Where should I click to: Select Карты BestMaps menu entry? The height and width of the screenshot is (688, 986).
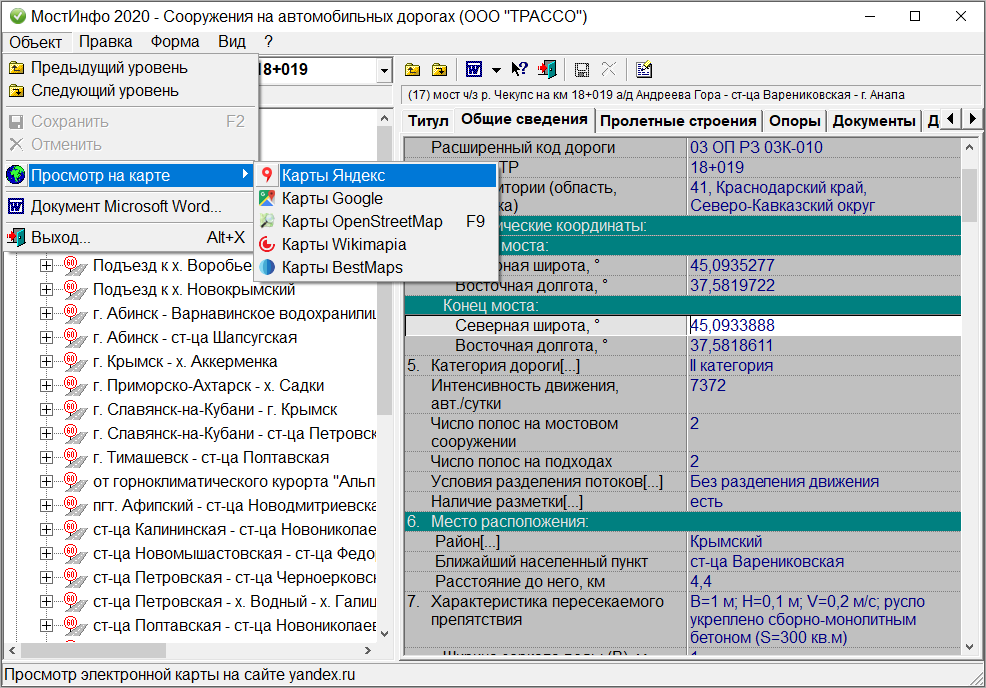pos(341,267)
